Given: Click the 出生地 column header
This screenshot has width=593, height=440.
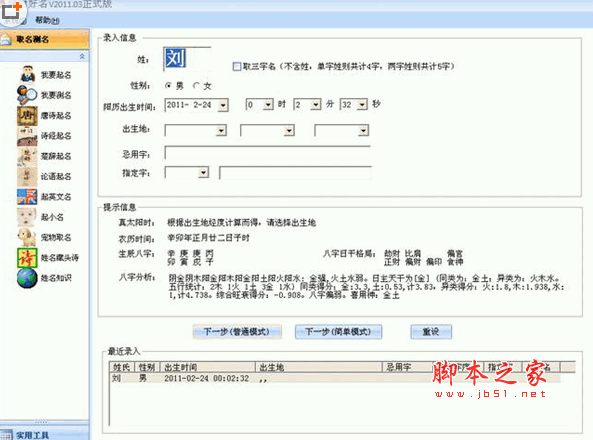Looking at the screenshot, I should pos(319,367).
